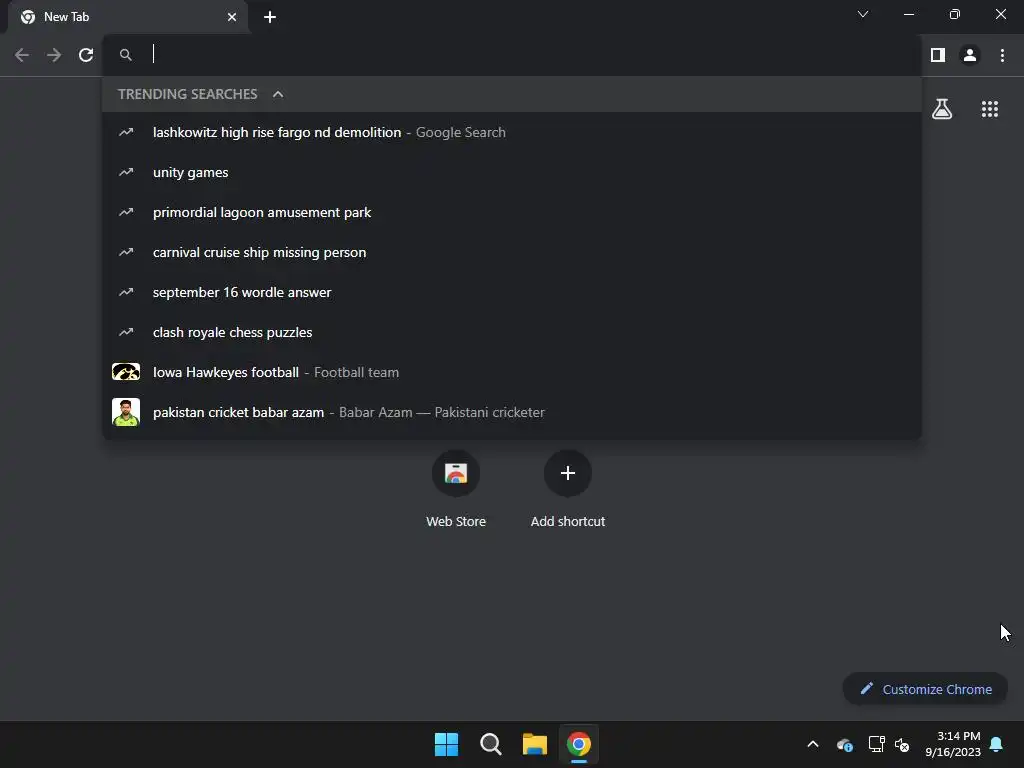Open the profile avatar menu
Screen dimensions: 1024x768
coord(970,55)
